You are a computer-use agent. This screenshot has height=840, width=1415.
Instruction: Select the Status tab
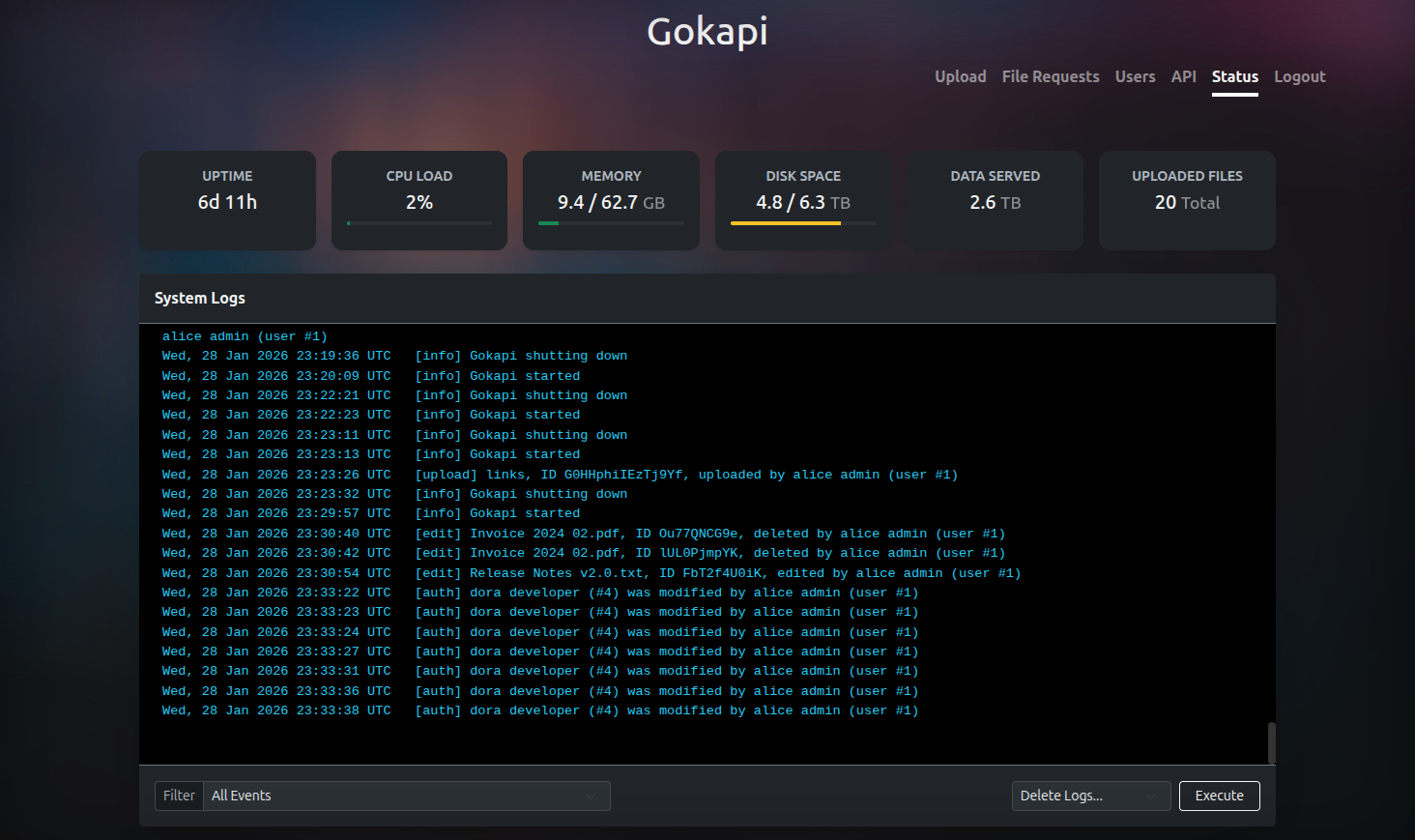click(1235, 76)
